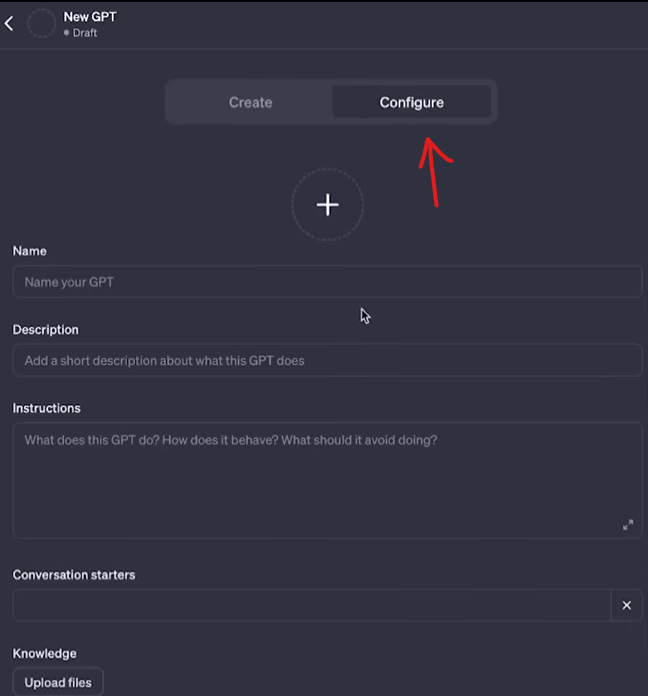Select the Configure tab

(411, 102)
